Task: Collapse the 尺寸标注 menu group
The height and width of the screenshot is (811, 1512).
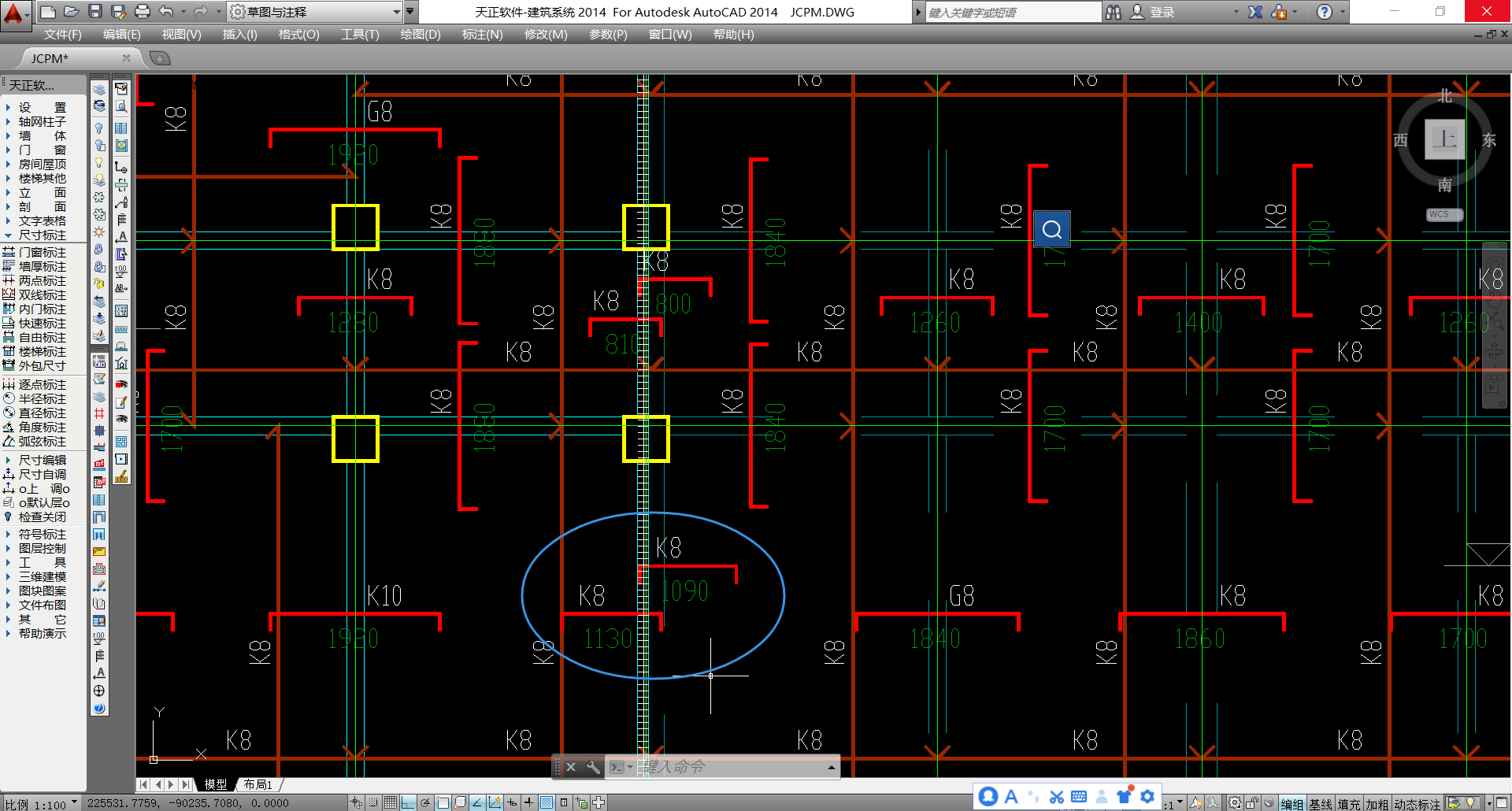Action: tap(42, 235)
